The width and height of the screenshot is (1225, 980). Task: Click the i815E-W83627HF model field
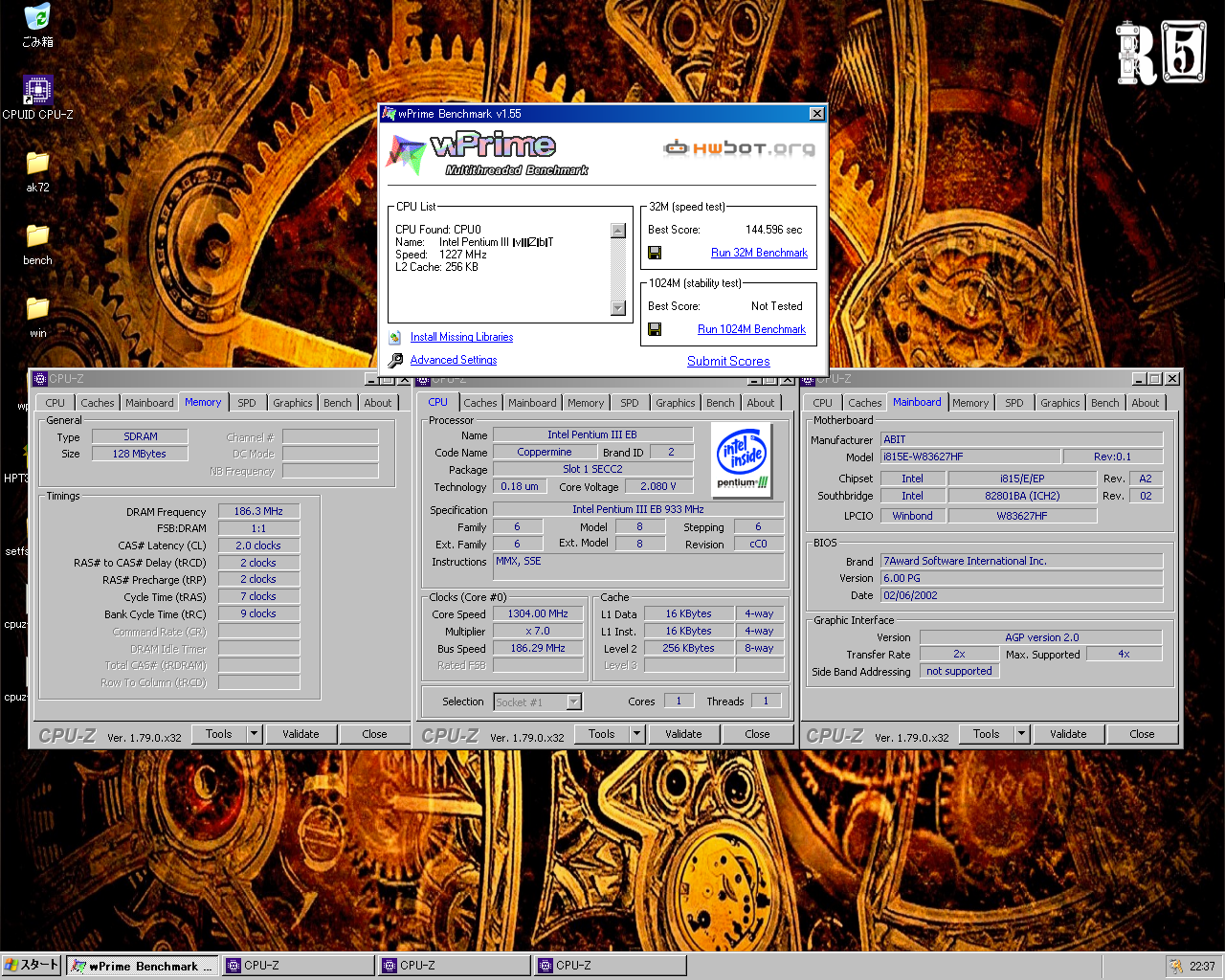[x=971, y=457]
